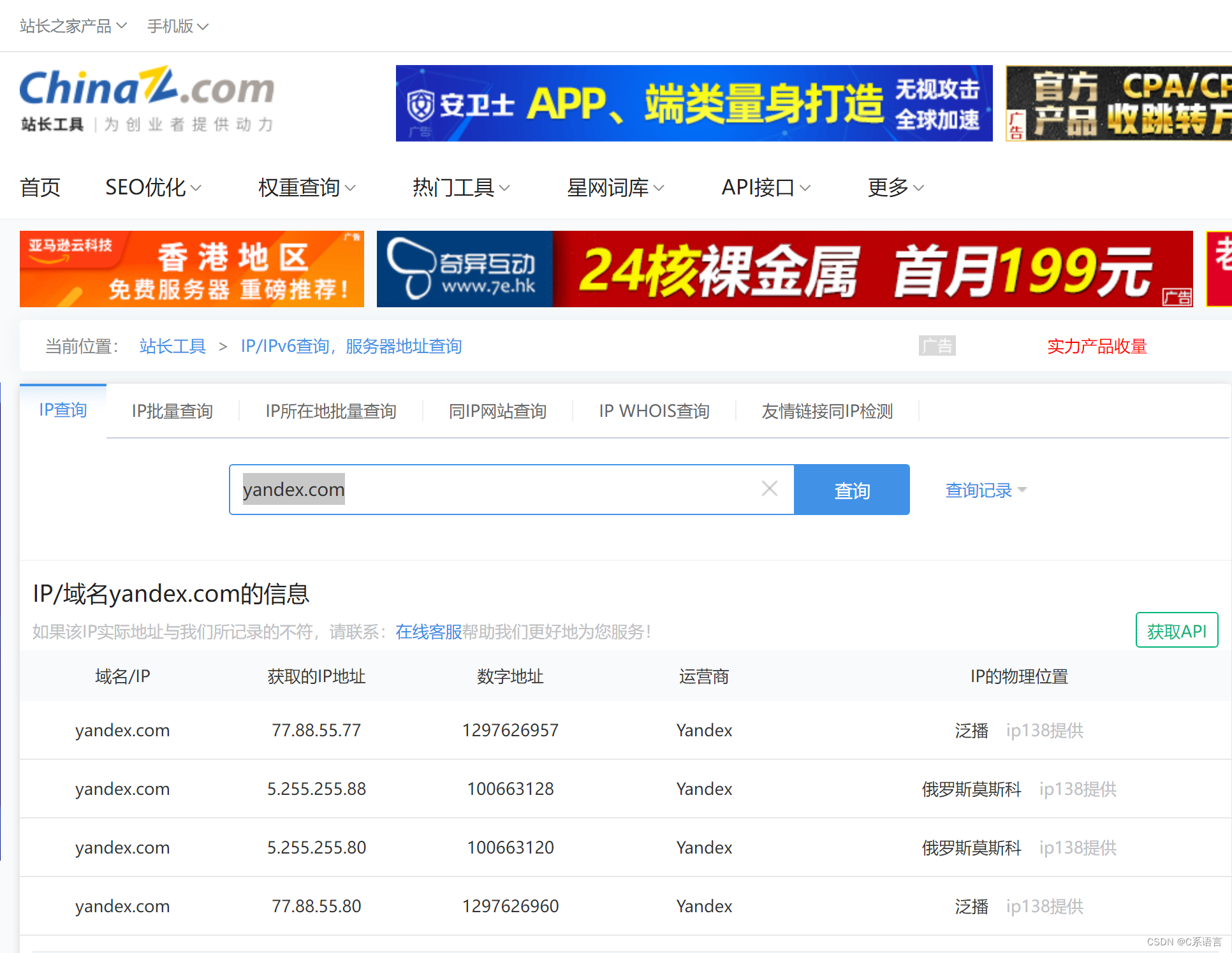Image resolution: width=1232 pixels, height=953 pixels.
Task: Open the 查询记录 dropdown
Action: [x=986, y=490]
